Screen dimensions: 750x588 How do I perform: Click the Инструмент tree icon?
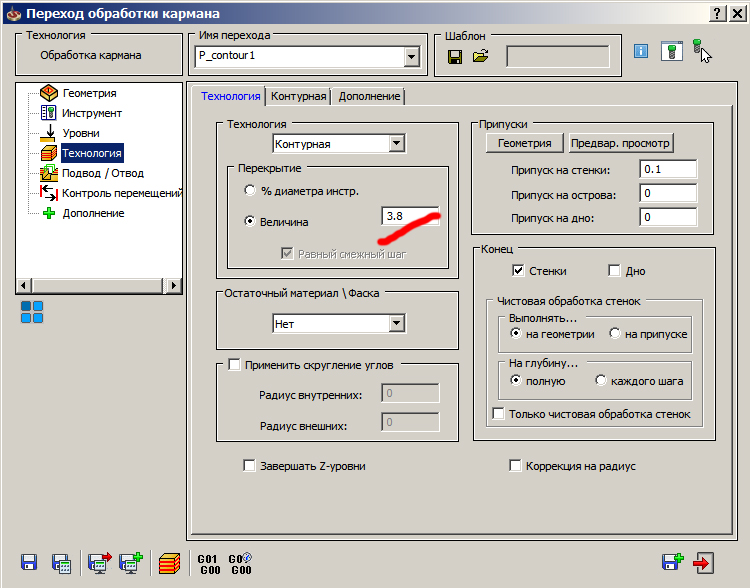coord(48,113)
